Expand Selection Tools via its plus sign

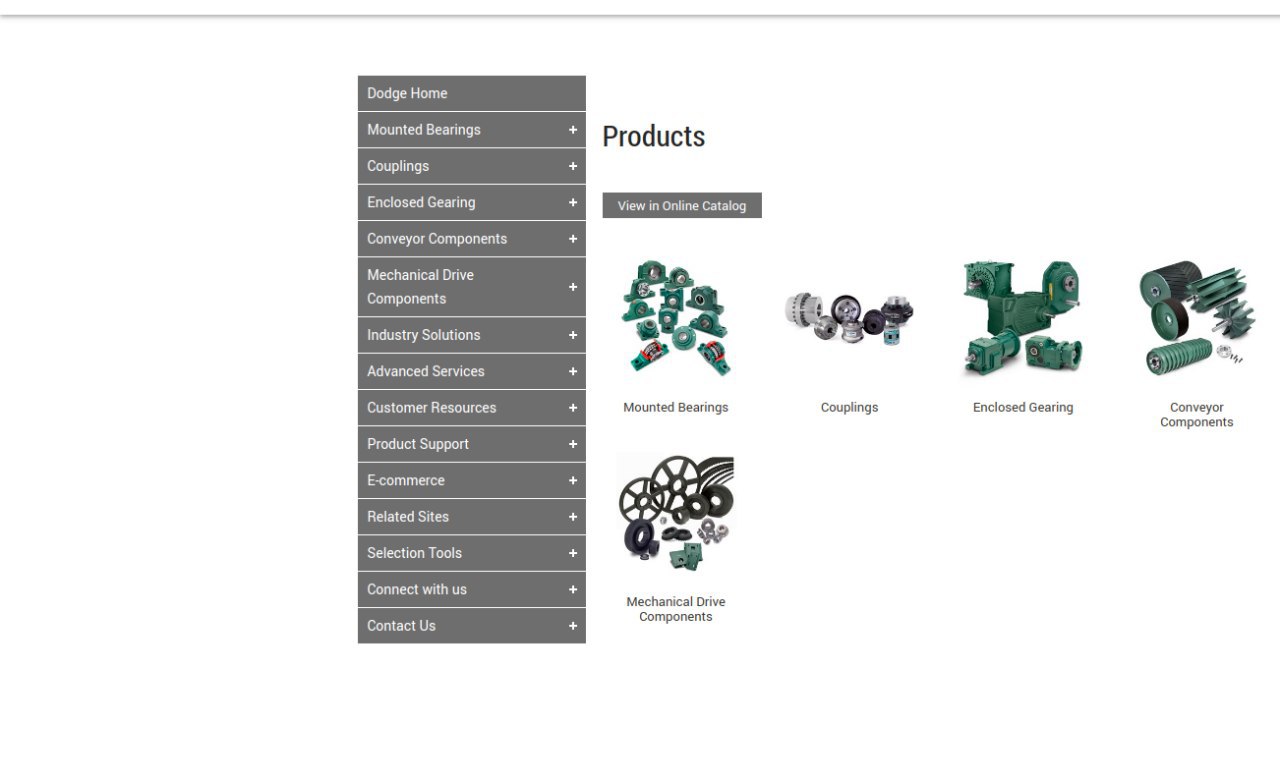click(573, 553)
